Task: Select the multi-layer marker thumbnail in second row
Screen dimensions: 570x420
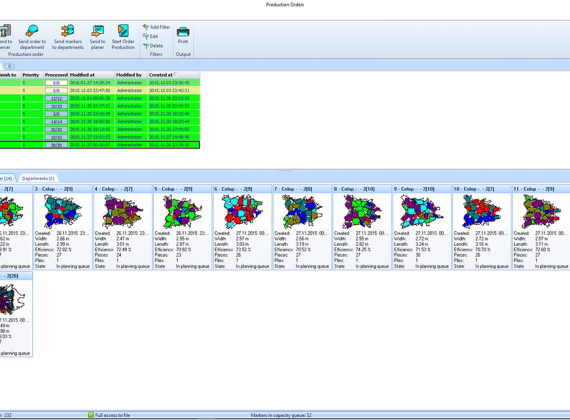Action: 12,299
